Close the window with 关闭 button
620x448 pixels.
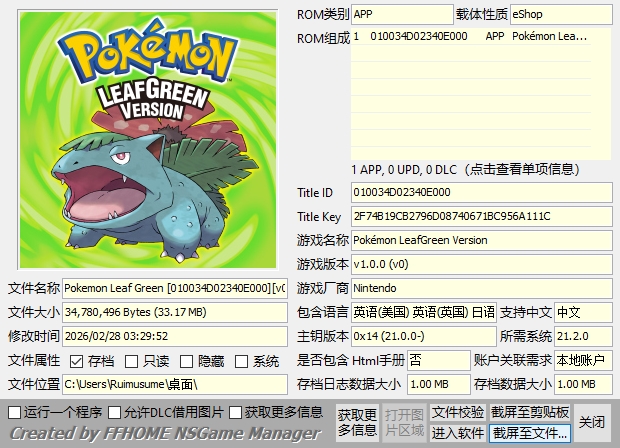click(592, 422)
